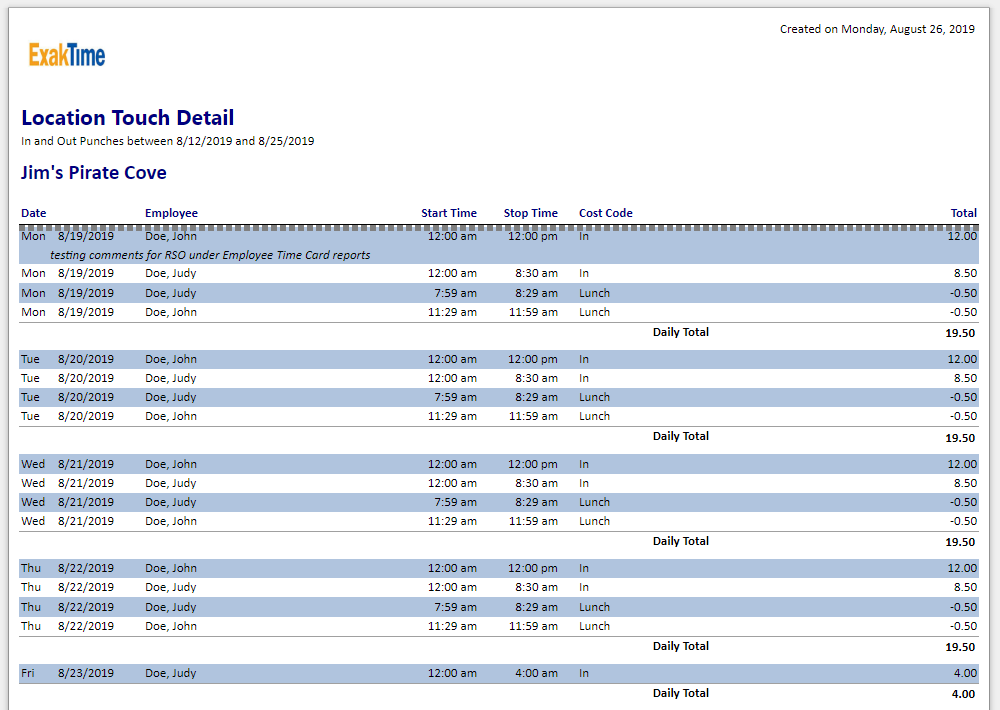1000x710 pixels.
Task: Click 'Doe, John' in Wednesday's 11:29 am Lunch row
Action: (171, 521)
